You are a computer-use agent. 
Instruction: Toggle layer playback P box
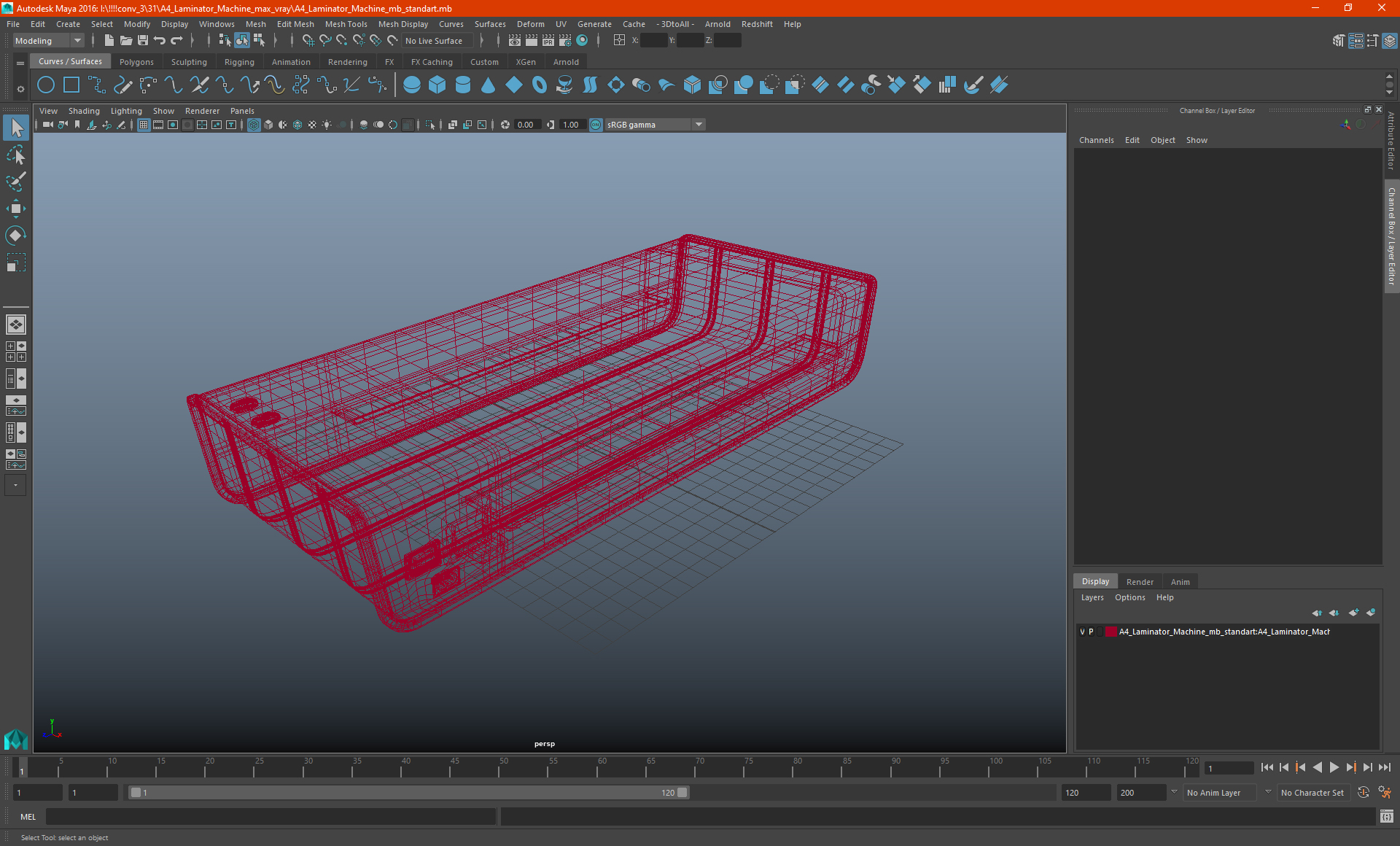1091,632
